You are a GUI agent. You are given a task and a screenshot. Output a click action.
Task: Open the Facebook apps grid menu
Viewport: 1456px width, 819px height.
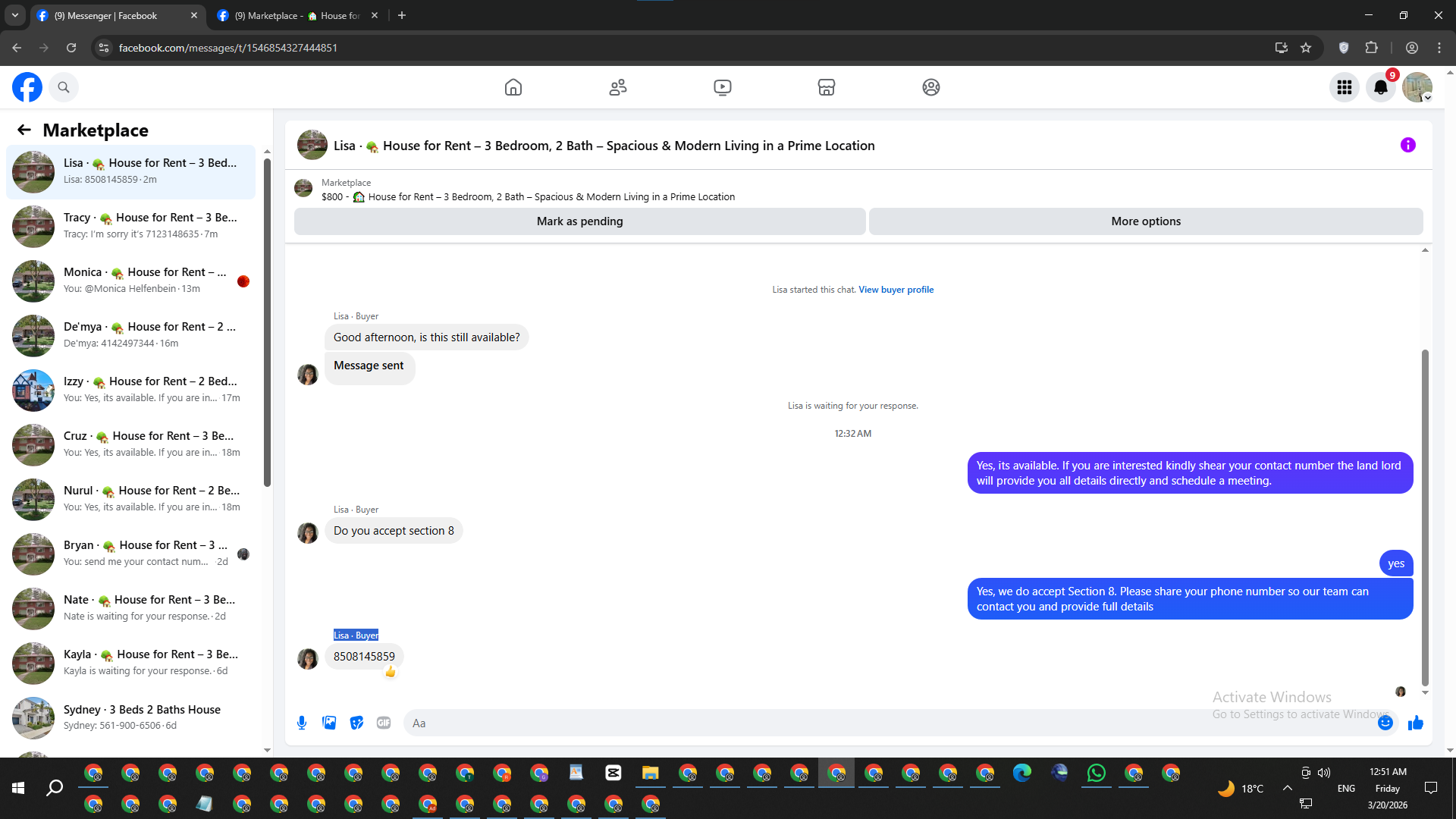(x=1344, y=87)
